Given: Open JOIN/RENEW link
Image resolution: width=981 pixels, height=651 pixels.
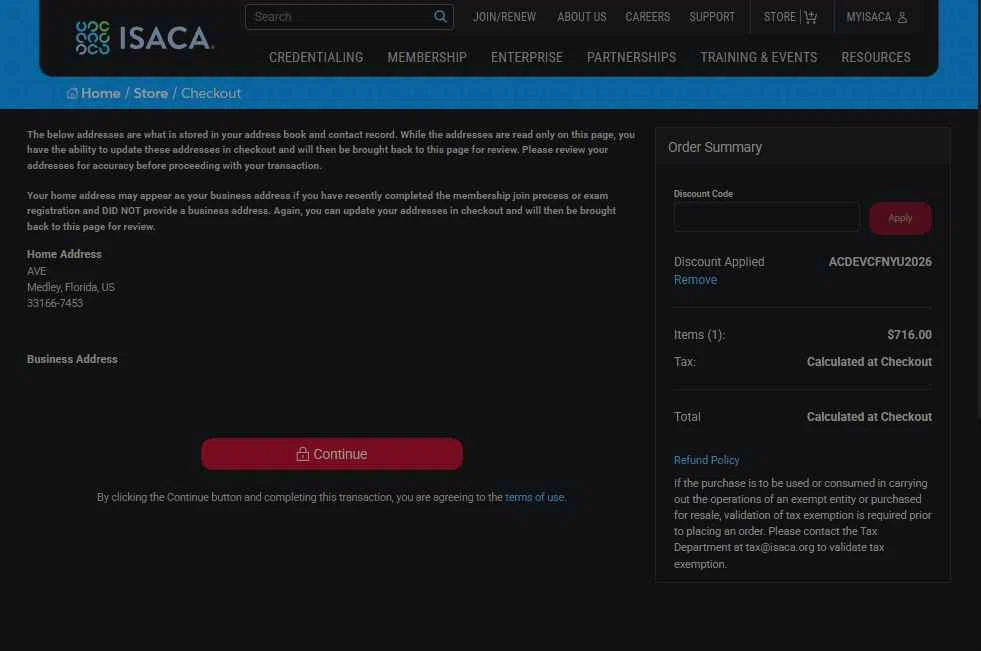Looking at the screenshot, I should point(504,17).
